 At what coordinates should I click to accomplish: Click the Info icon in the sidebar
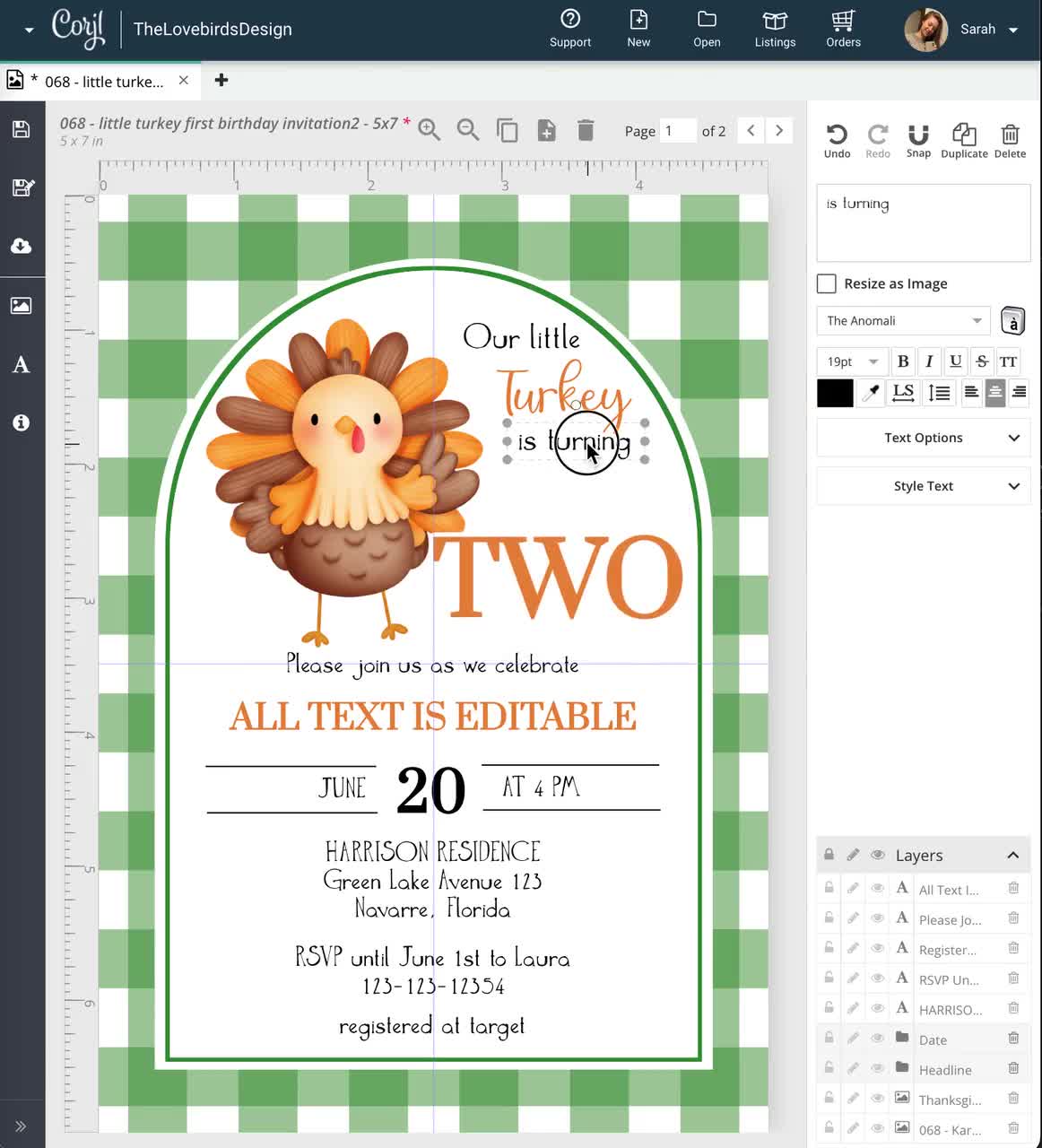click(x=20, y=422)
